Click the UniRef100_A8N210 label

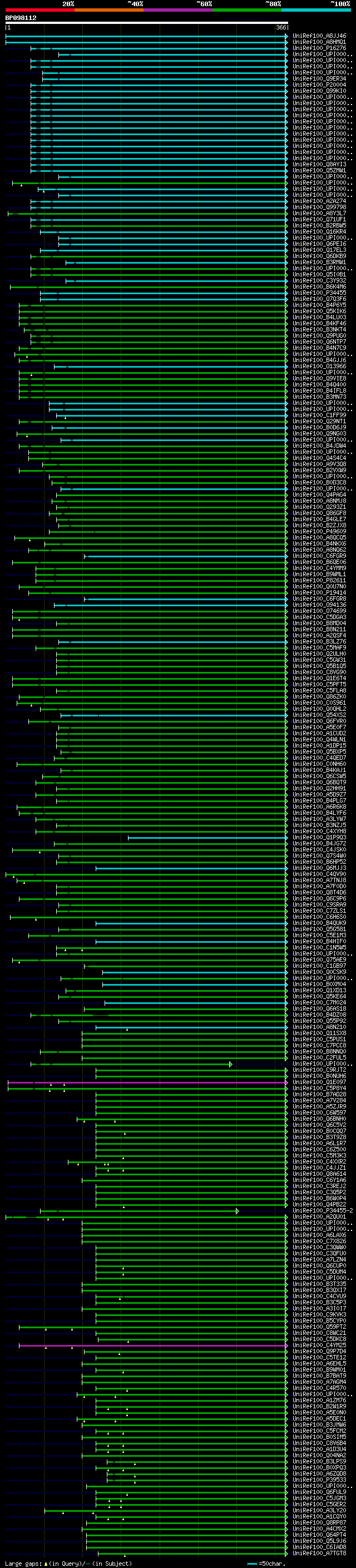319,1027
